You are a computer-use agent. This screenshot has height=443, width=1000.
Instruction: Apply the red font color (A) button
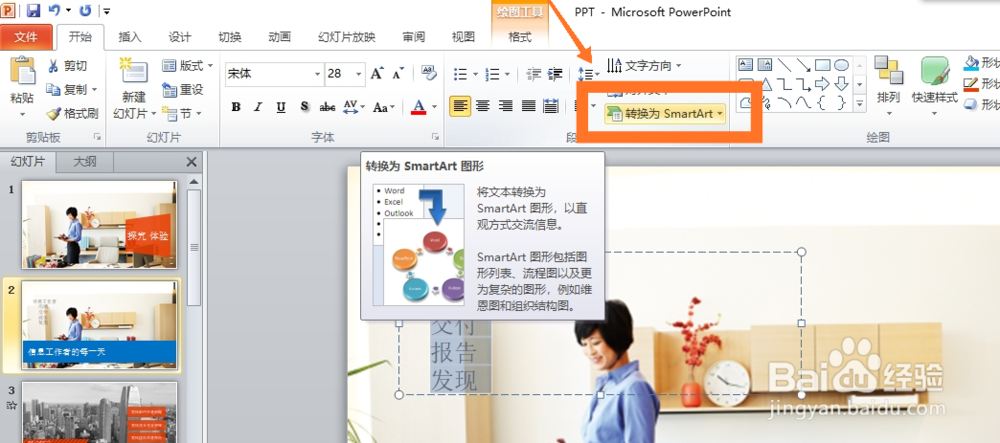pyautogui.click(x=418, y=106)
